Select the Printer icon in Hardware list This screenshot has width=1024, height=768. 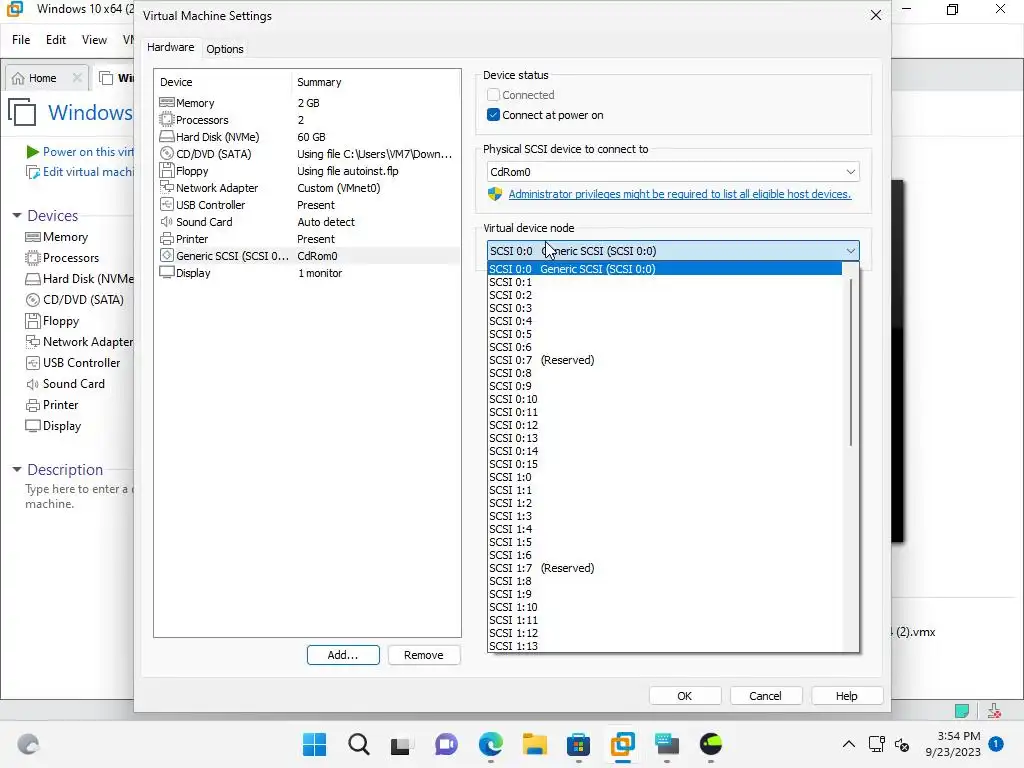tap(167, 238)
